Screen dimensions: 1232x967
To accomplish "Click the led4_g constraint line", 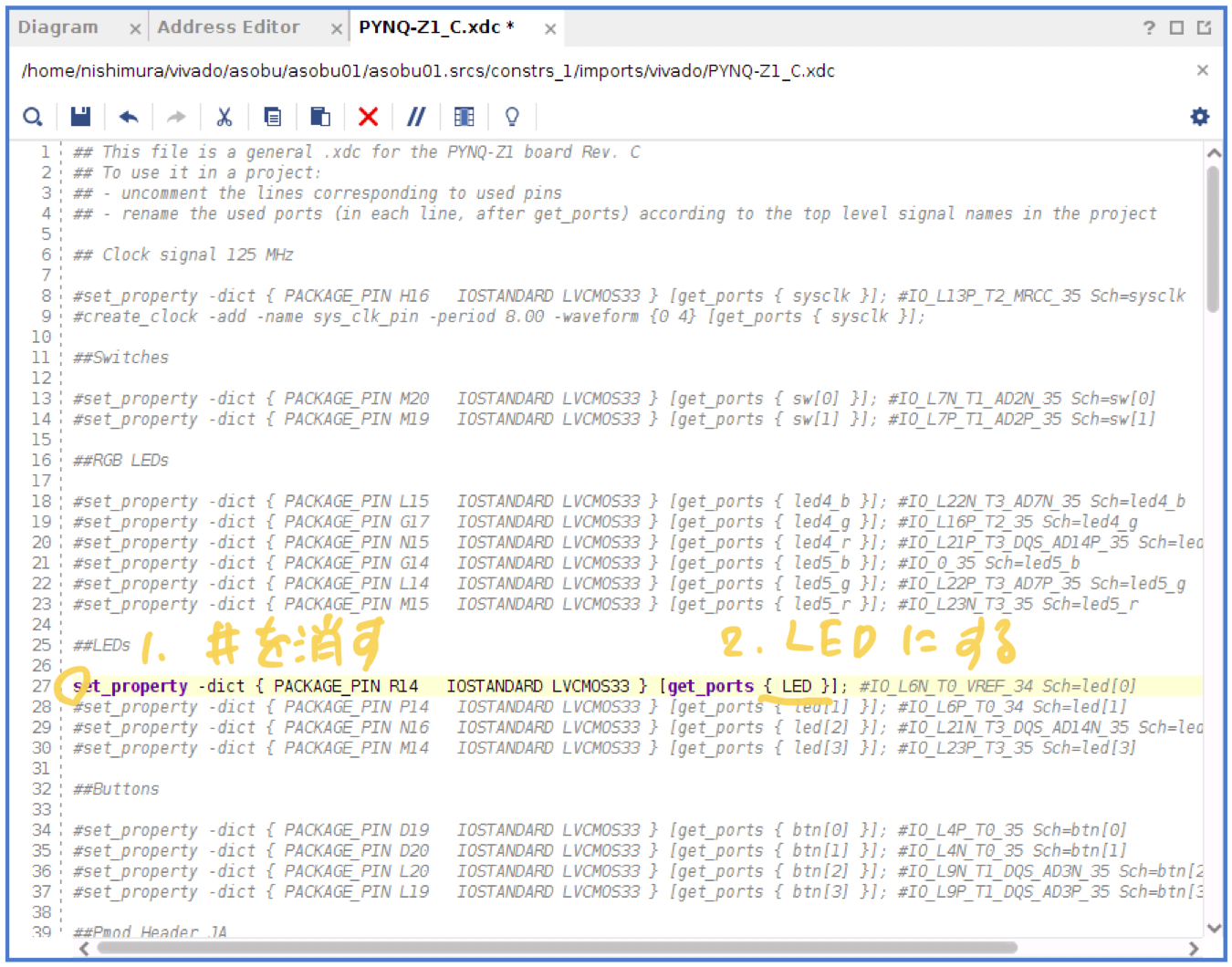I will (606, 522).
